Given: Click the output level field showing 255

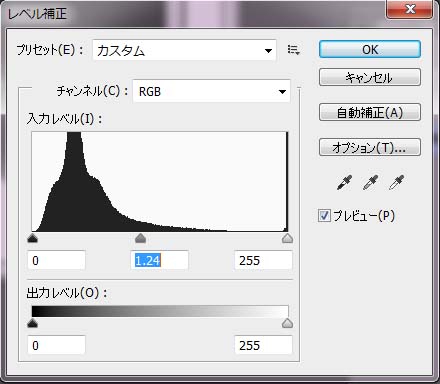Looking at the screenshot, I should point(263,345).
